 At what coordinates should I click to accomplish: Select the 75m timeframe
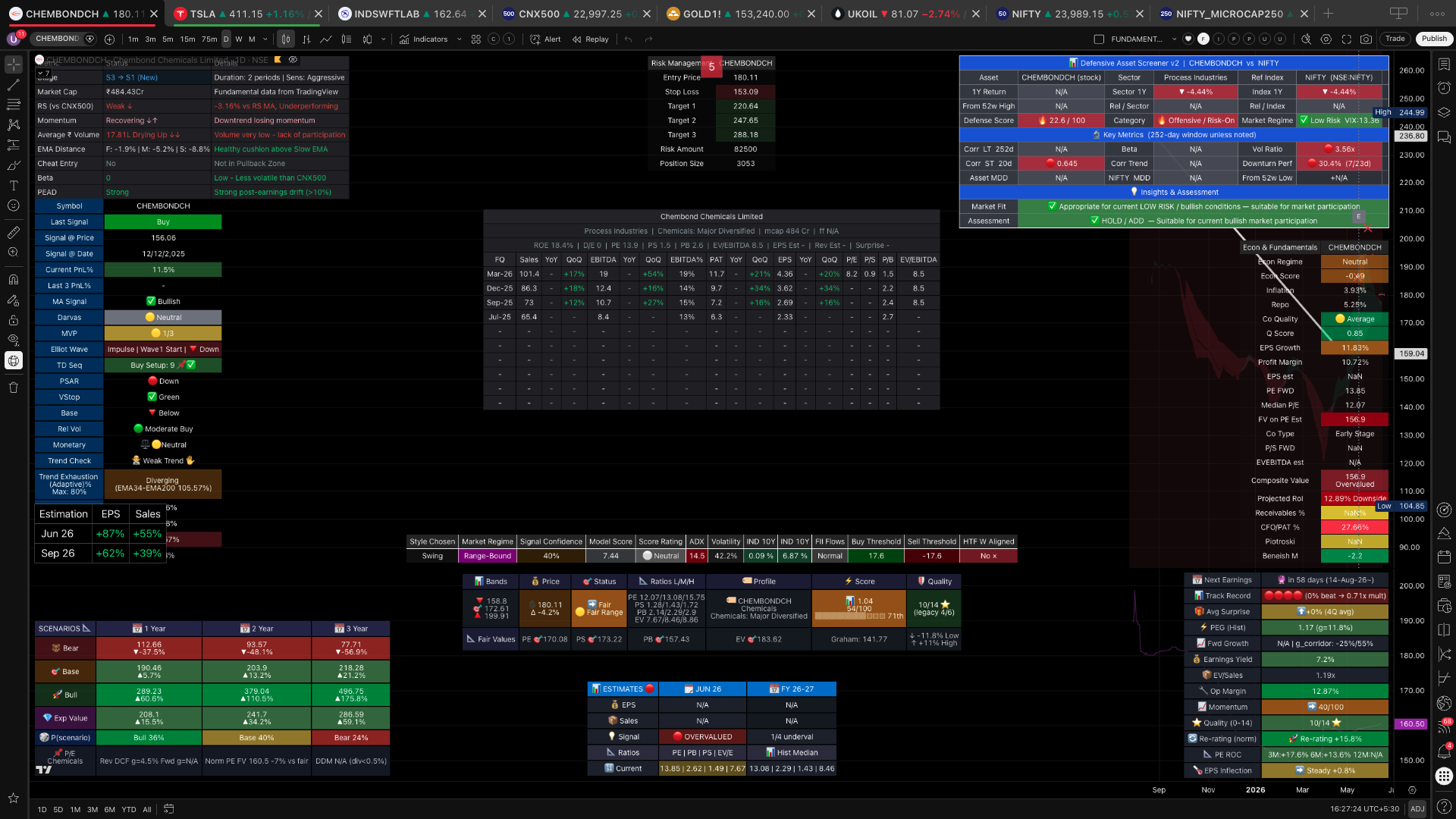point(209,39)
